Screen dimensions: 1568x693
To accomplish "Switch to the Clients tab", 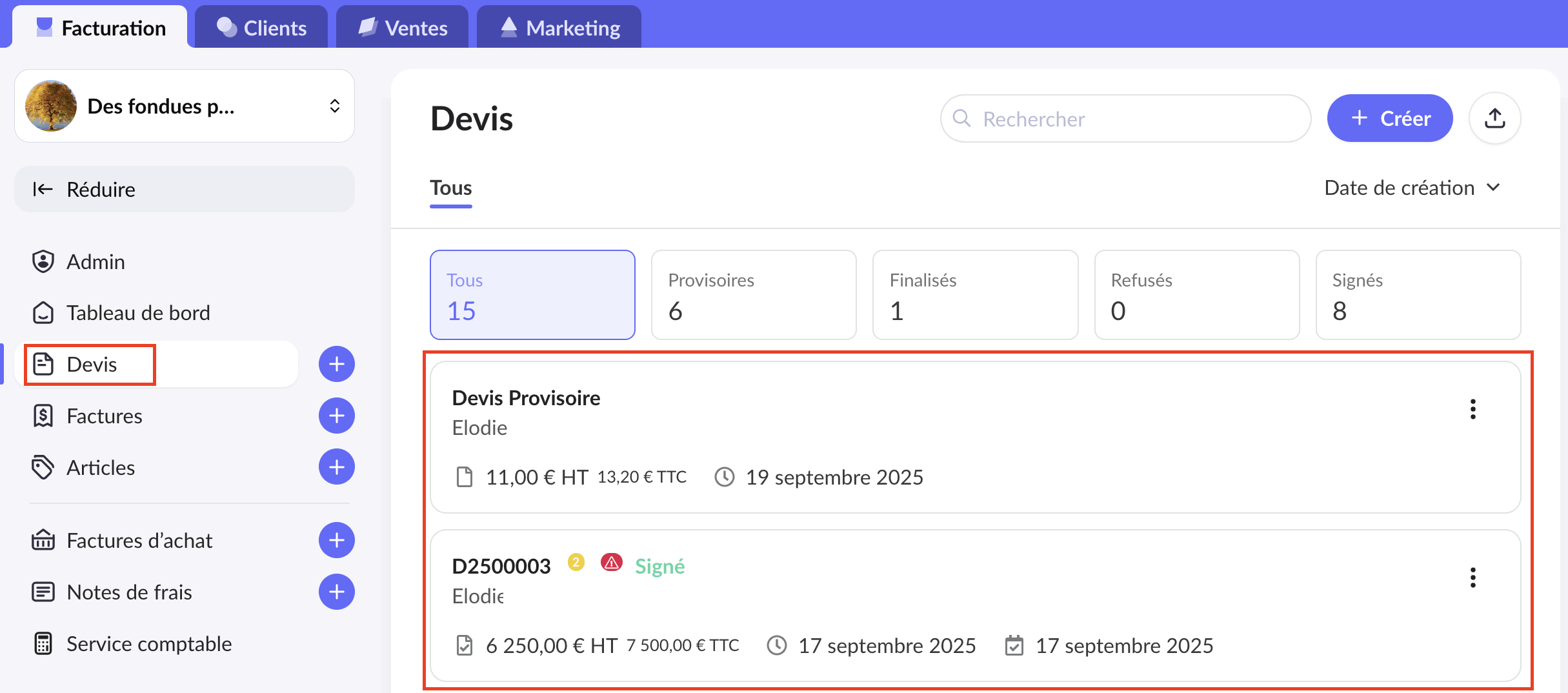I will 261,28.
